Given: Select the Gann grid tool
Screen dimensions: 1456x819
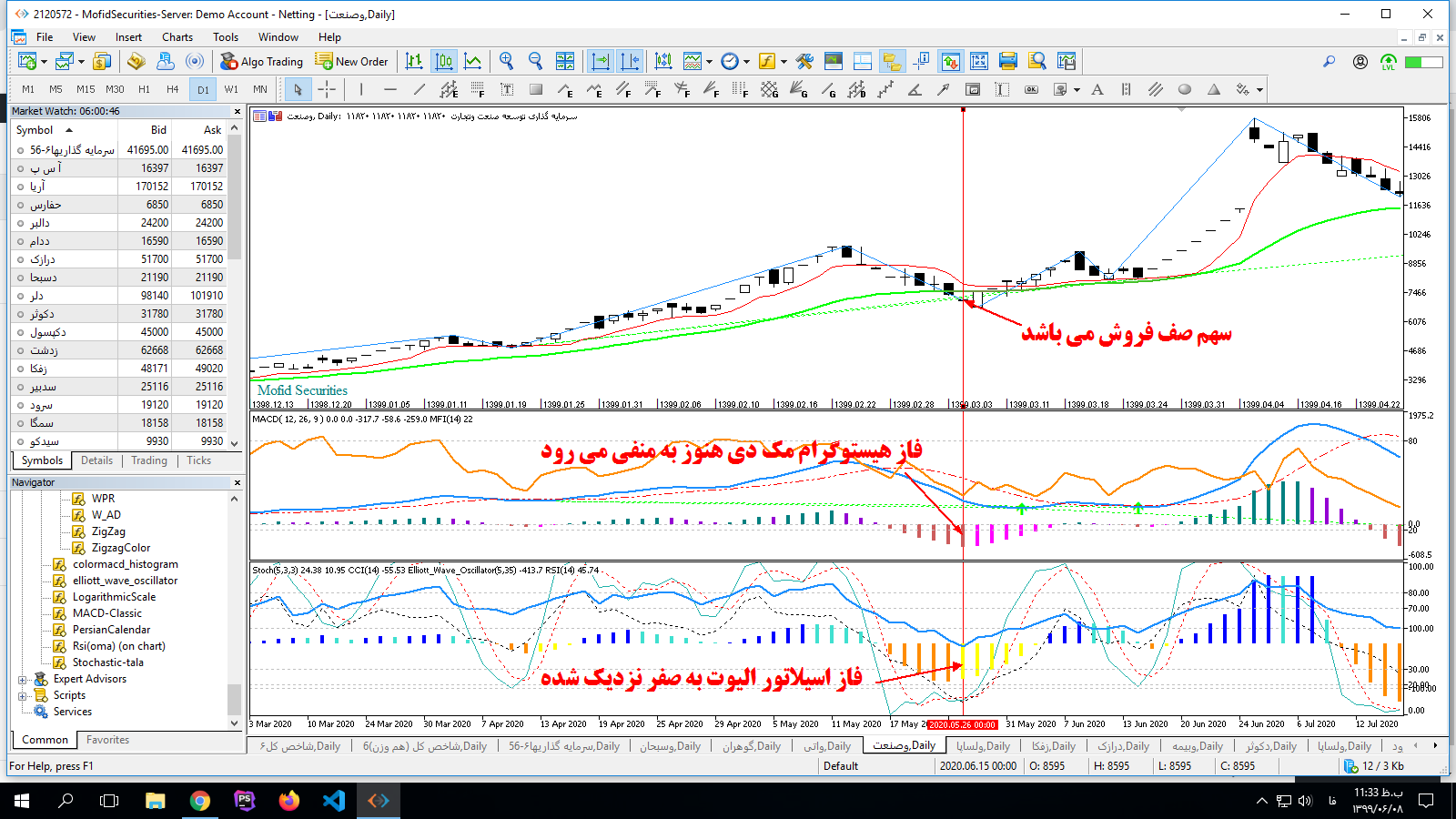Looking at the screenshot, I should pyautogui.click(x=770, y=89).
